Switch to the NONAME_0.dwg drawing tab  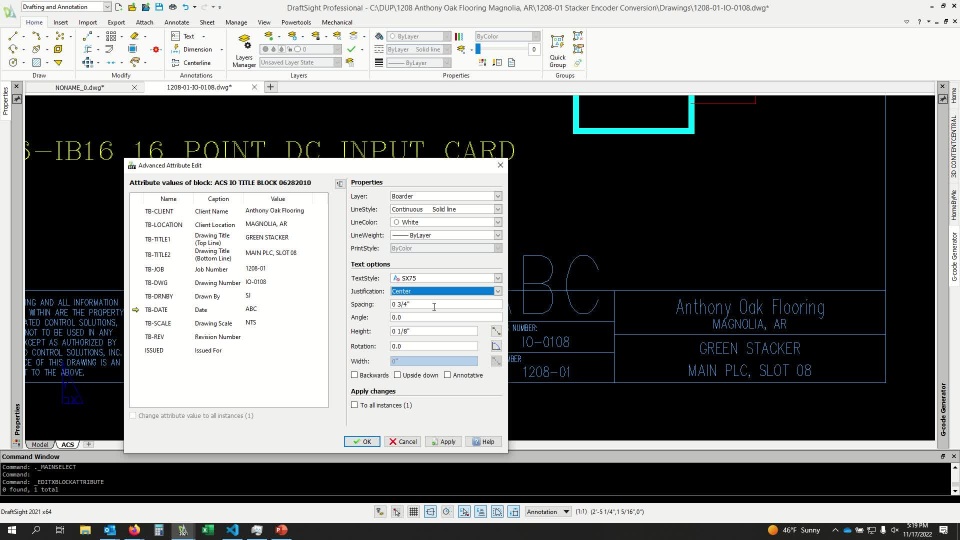point(80,87)
